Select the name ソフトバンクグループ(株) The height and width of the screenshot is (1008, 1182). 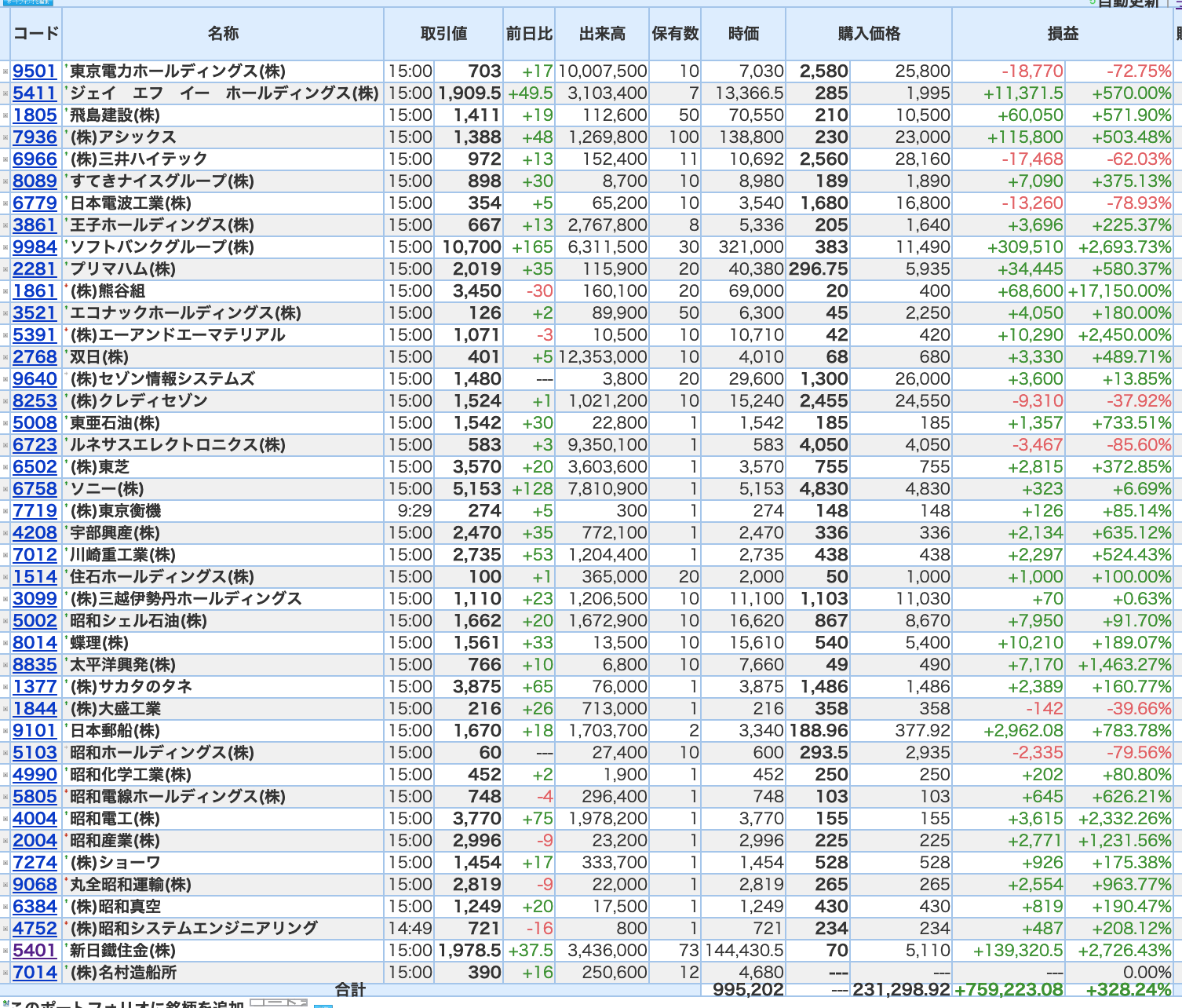point(162,247)
